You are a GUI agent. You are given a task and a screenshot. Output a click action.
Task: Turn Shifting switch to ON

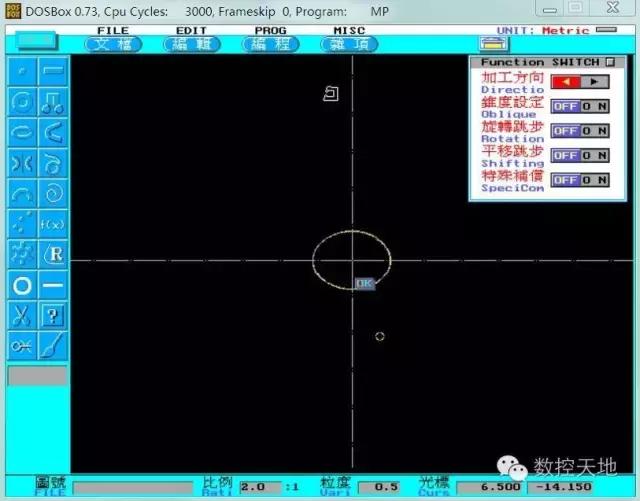tap(595, 156)
